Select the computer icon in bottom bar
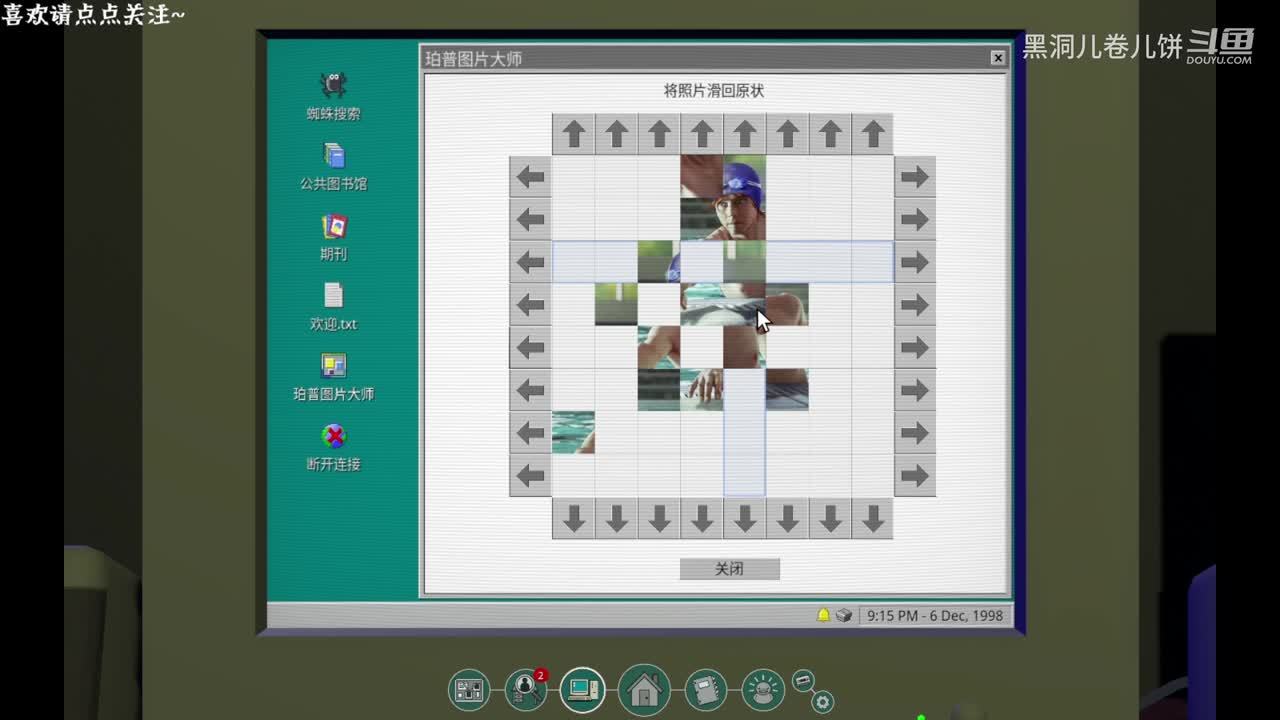This screenshot has width=1280, height=720. coord(582,690)
